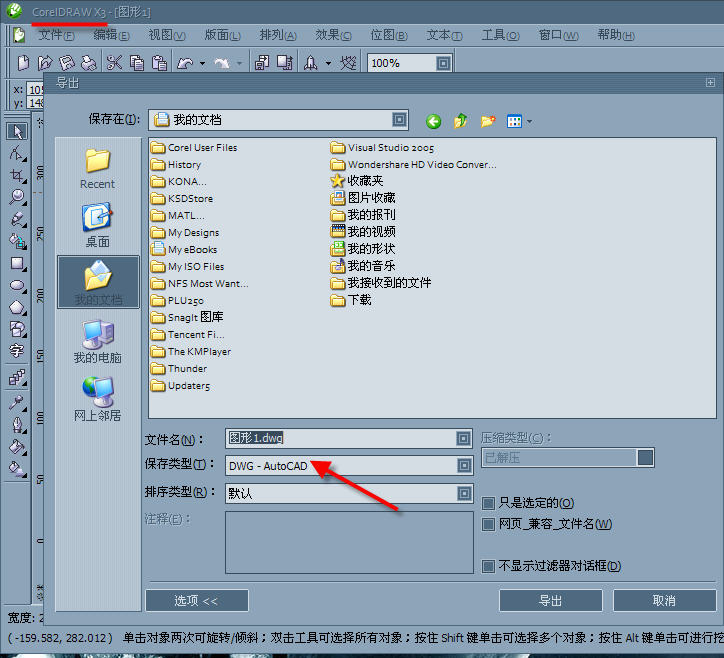Screen dimensions: 724x658
Task: Select the Visual Studio 2005 folder
Action: pyautogui.click(x=382, y=148)
